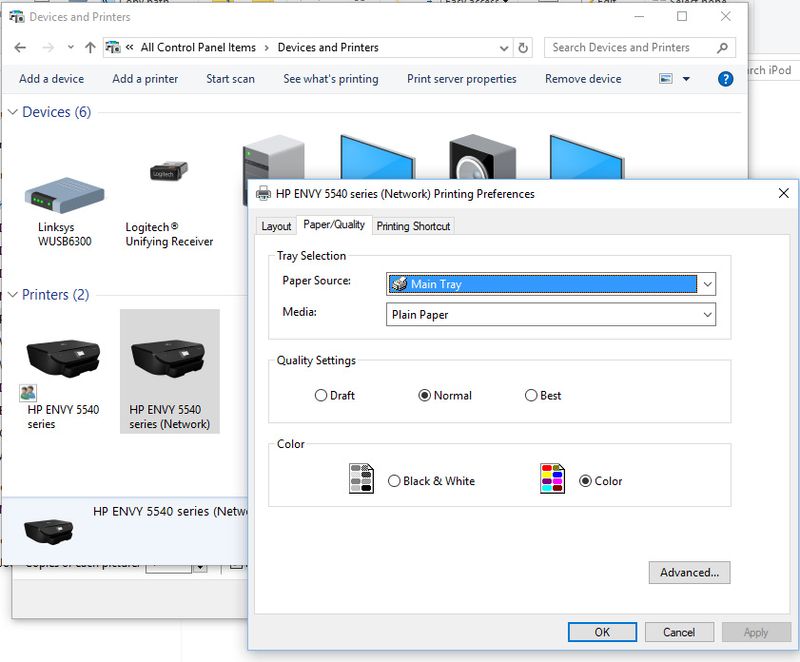Click the grayscale page icon
Viewport: 800px width, 662px height.
click(x=361, y=478)
